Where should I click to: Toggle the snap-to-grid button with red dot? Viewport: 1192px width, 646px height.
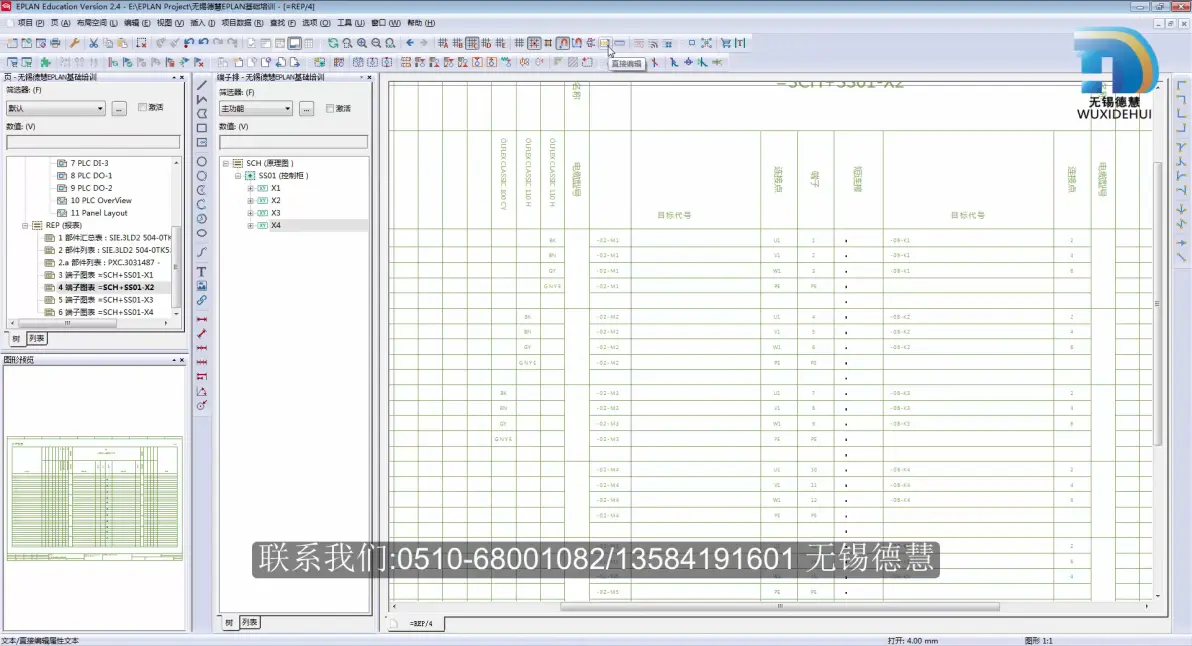(534, 43)
